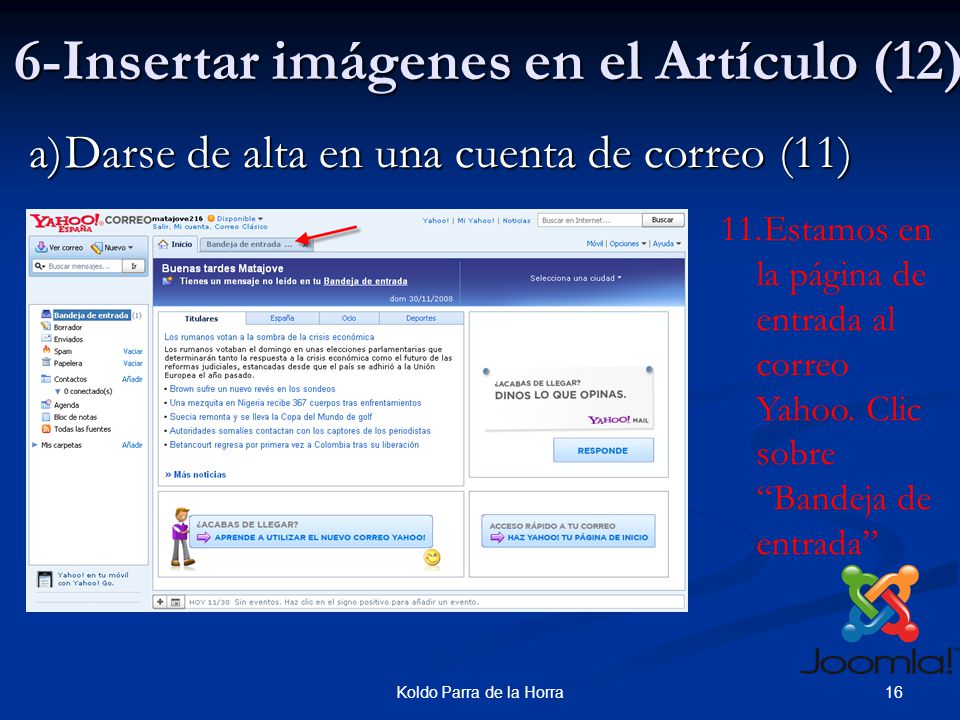Open headline Suecia remonta Copa del Mundo de golf
The height and width of the screenshot is (720, 960).
tap(271, 417)
